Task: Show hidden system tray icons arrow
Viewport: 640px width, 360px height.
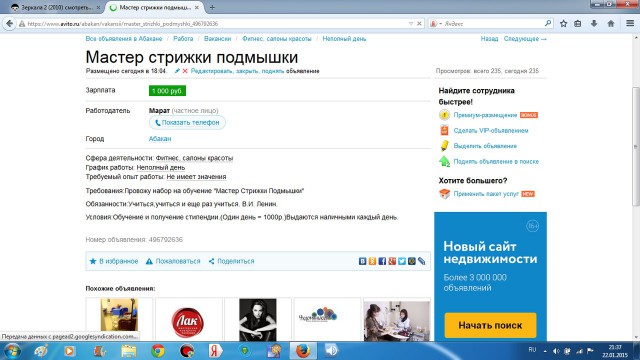Action: click(x=545, y=351)
